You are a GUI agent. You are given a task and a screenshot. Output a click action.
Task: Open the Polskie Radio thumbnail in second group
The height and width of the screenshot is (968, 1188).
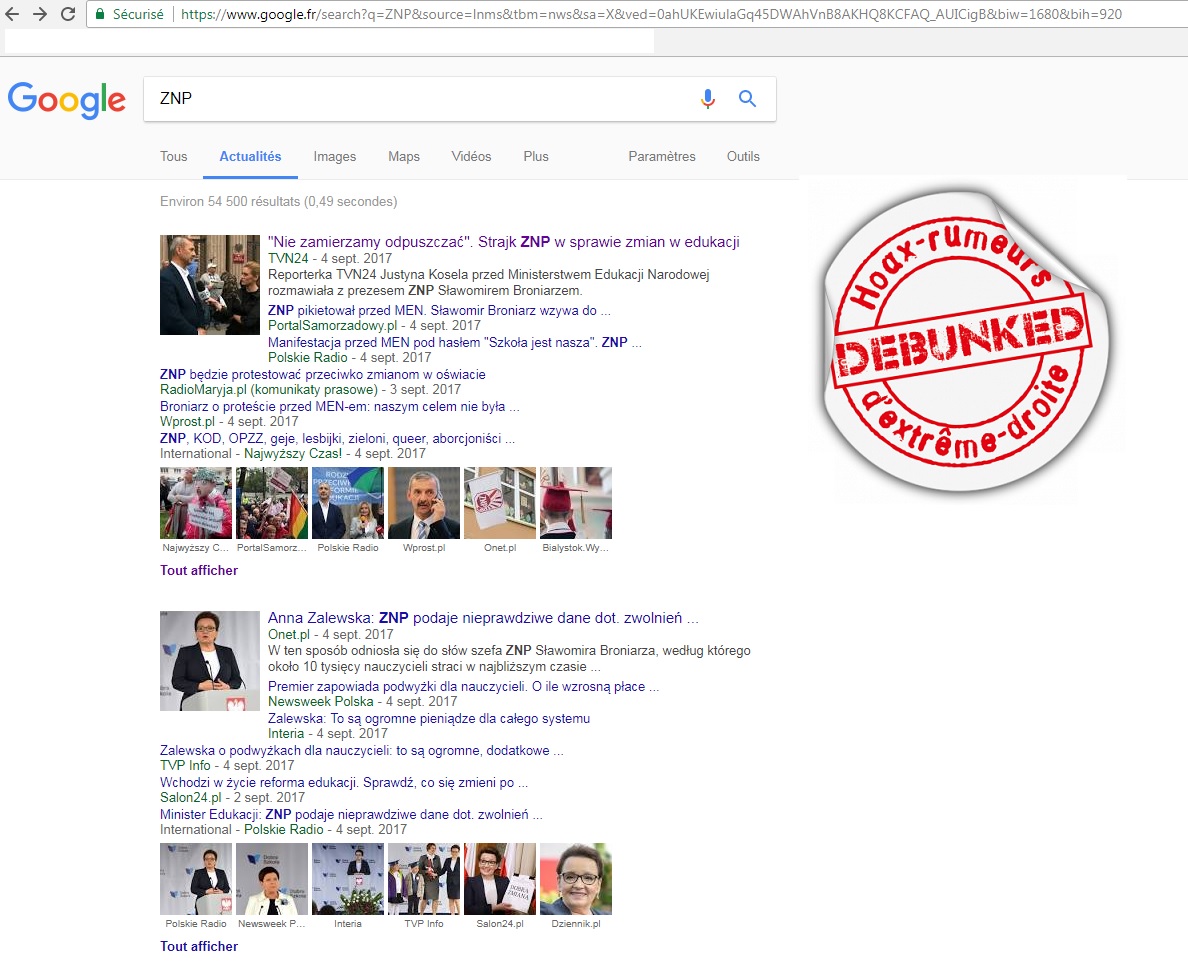tap(195, 879)
